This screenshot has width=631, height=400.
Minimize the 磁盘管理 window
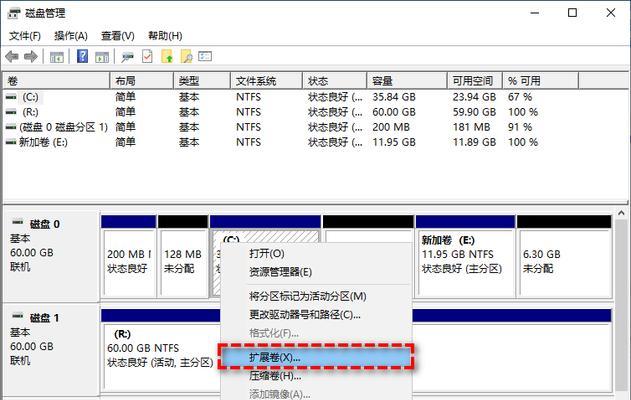tap(535, 13)
